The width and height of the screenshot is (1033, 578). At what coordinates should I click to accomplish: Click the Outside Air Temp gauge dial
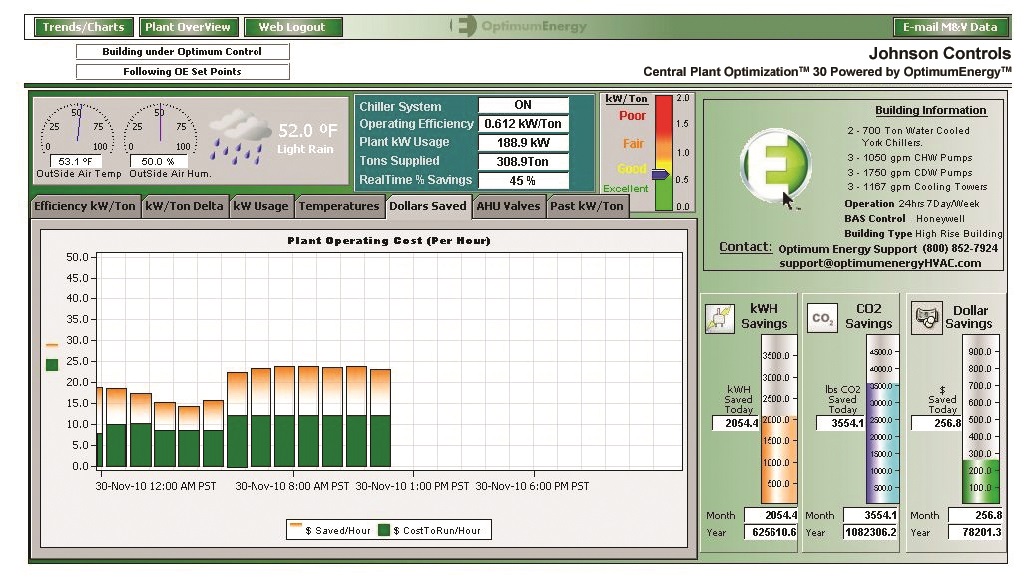click(77, 128)
